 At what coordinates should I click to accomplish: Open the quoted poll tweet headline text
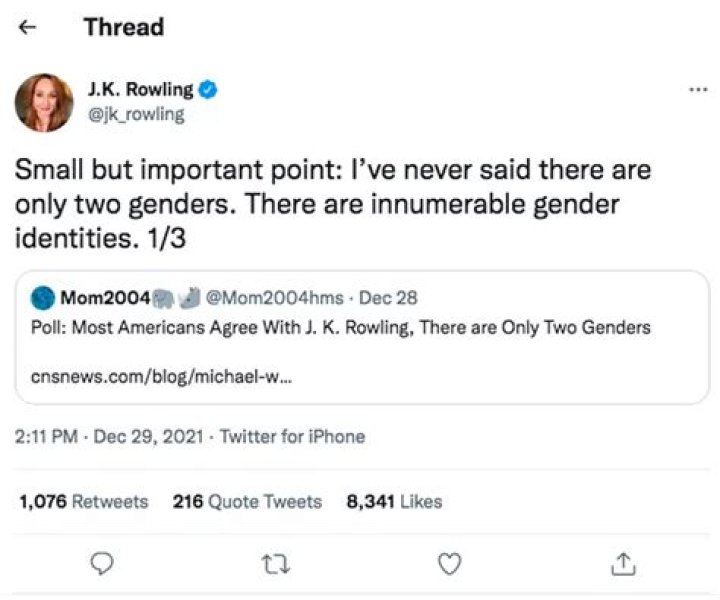pyautogui.click(x=340, y=328)
